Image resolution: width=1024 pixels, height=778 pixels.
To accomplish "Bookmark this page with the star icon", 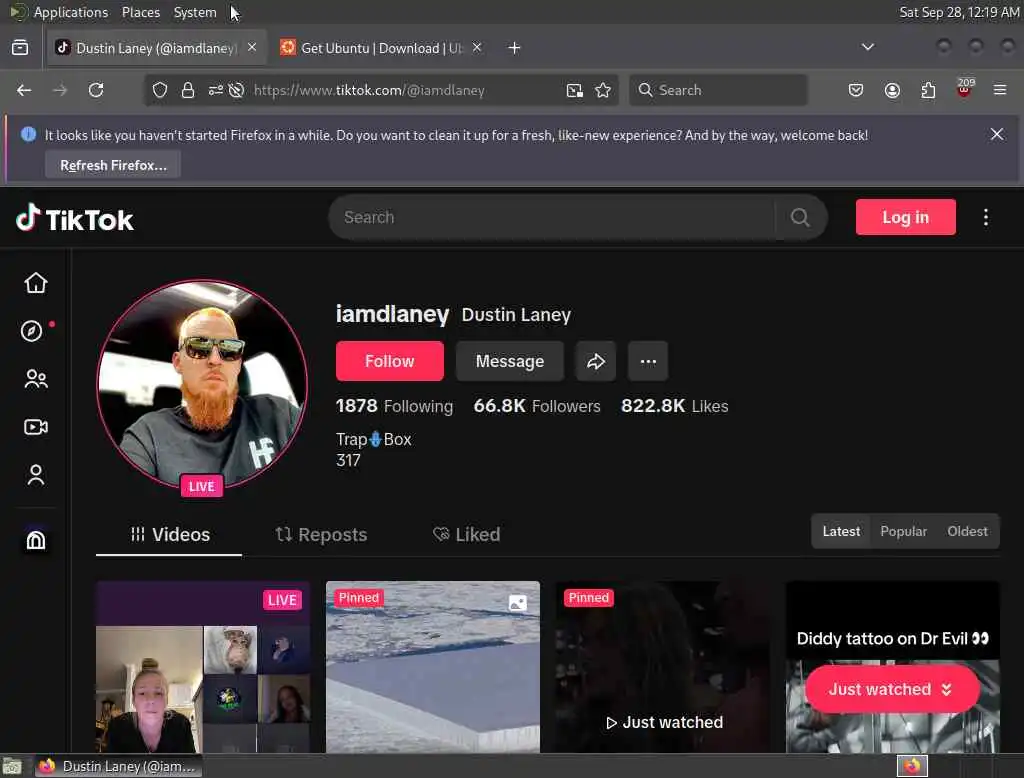I will tap(603, 90).
